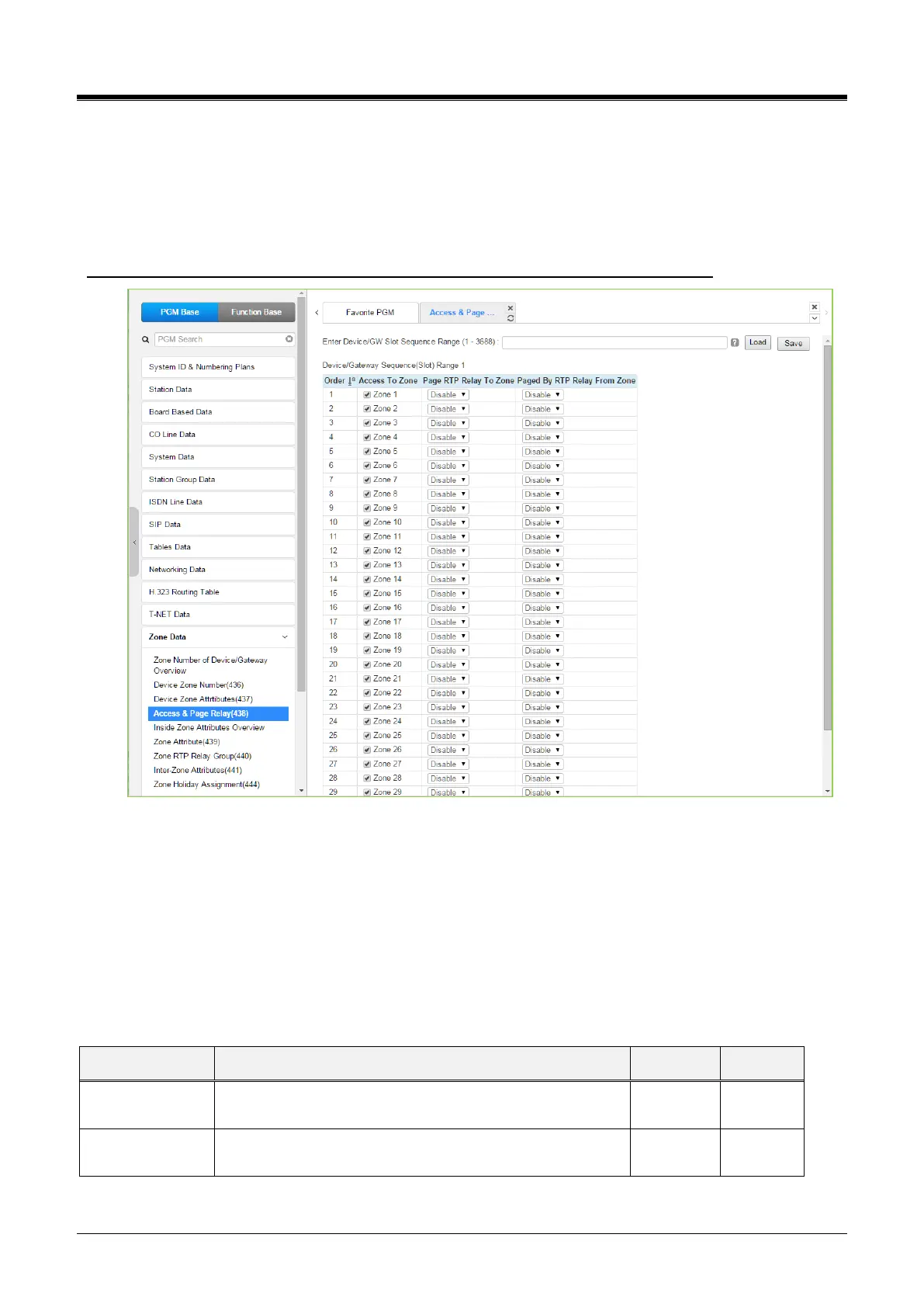Collapse the Zone Data section chevron
Image resolution: width=924 pixels, height=1307 pixels.
pos(285,637)
